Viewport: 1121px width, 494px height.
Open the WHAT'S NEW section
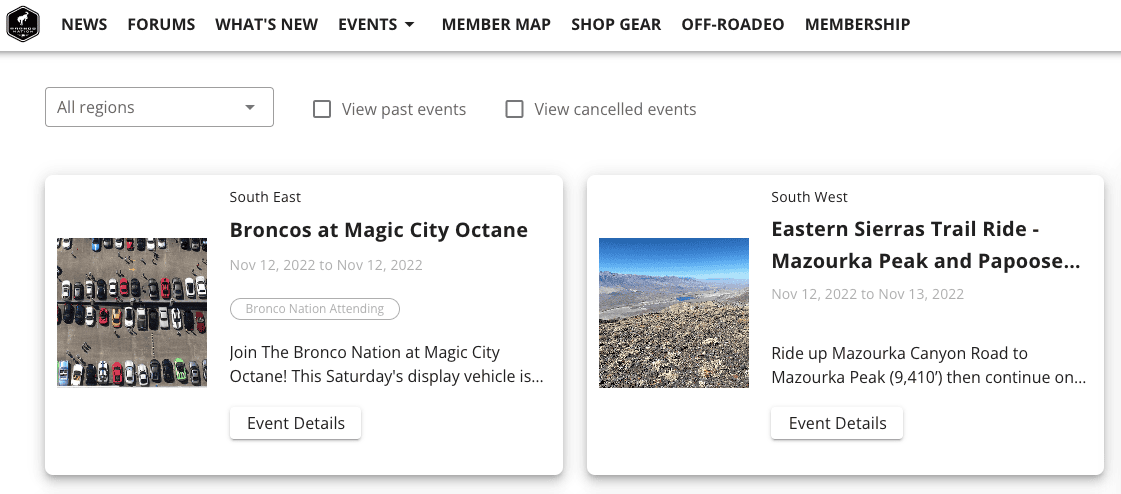tap(266, 25)
